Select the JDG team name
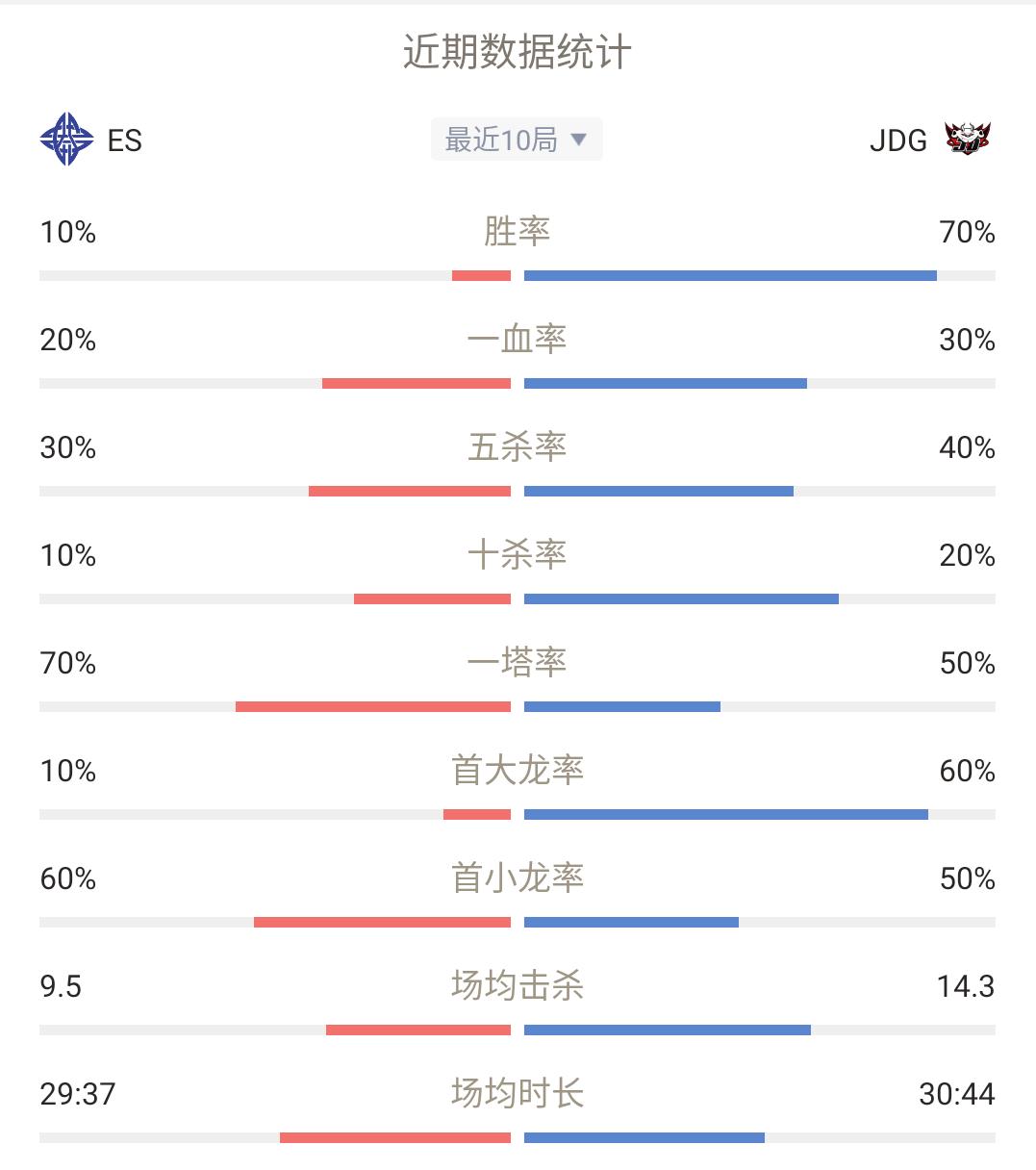This screenshot has height=1170, width=1036. click(x=898, y=140)
